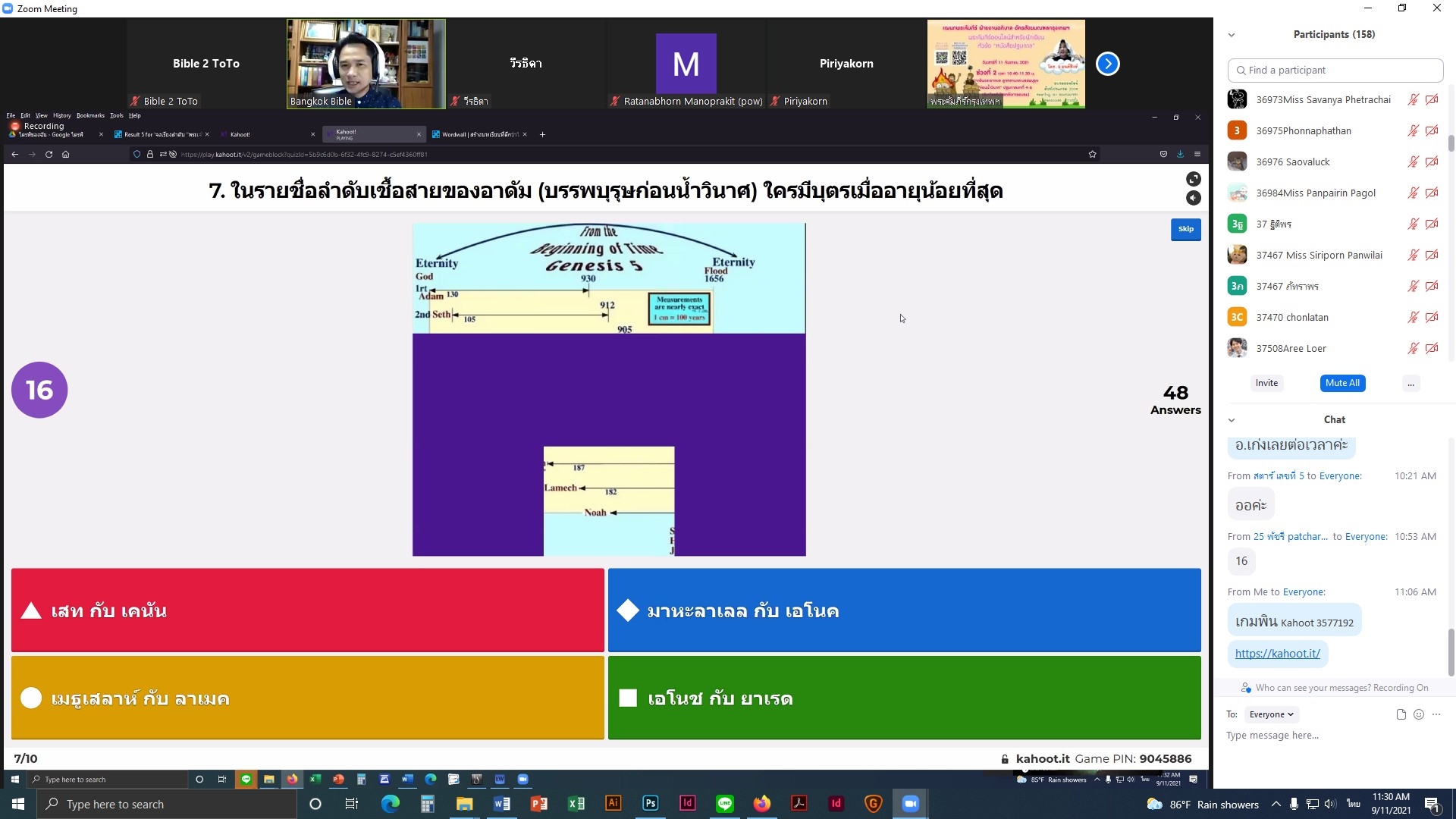Open downloads arrow in shared browser toolbar
The image size is (1456, 819).
[1180, 154]
